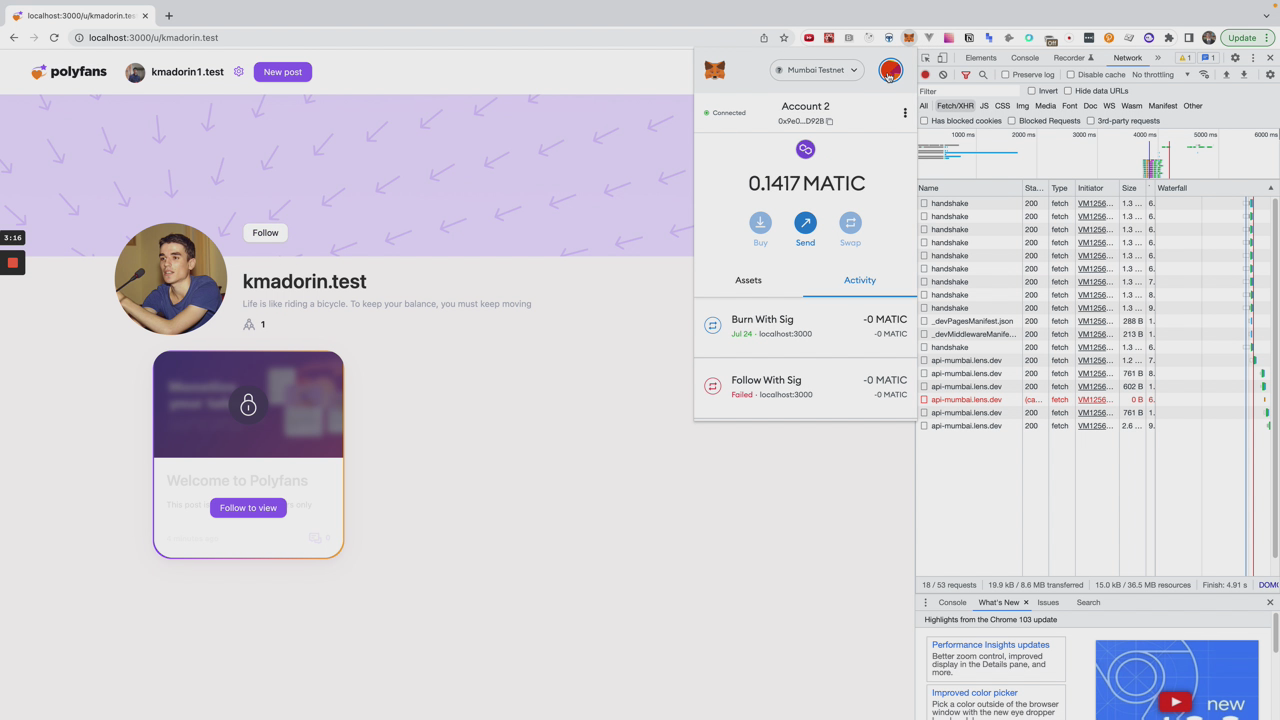
Task: Toggle Preserve log checkbox
Action: click(x=1005, y=75)
